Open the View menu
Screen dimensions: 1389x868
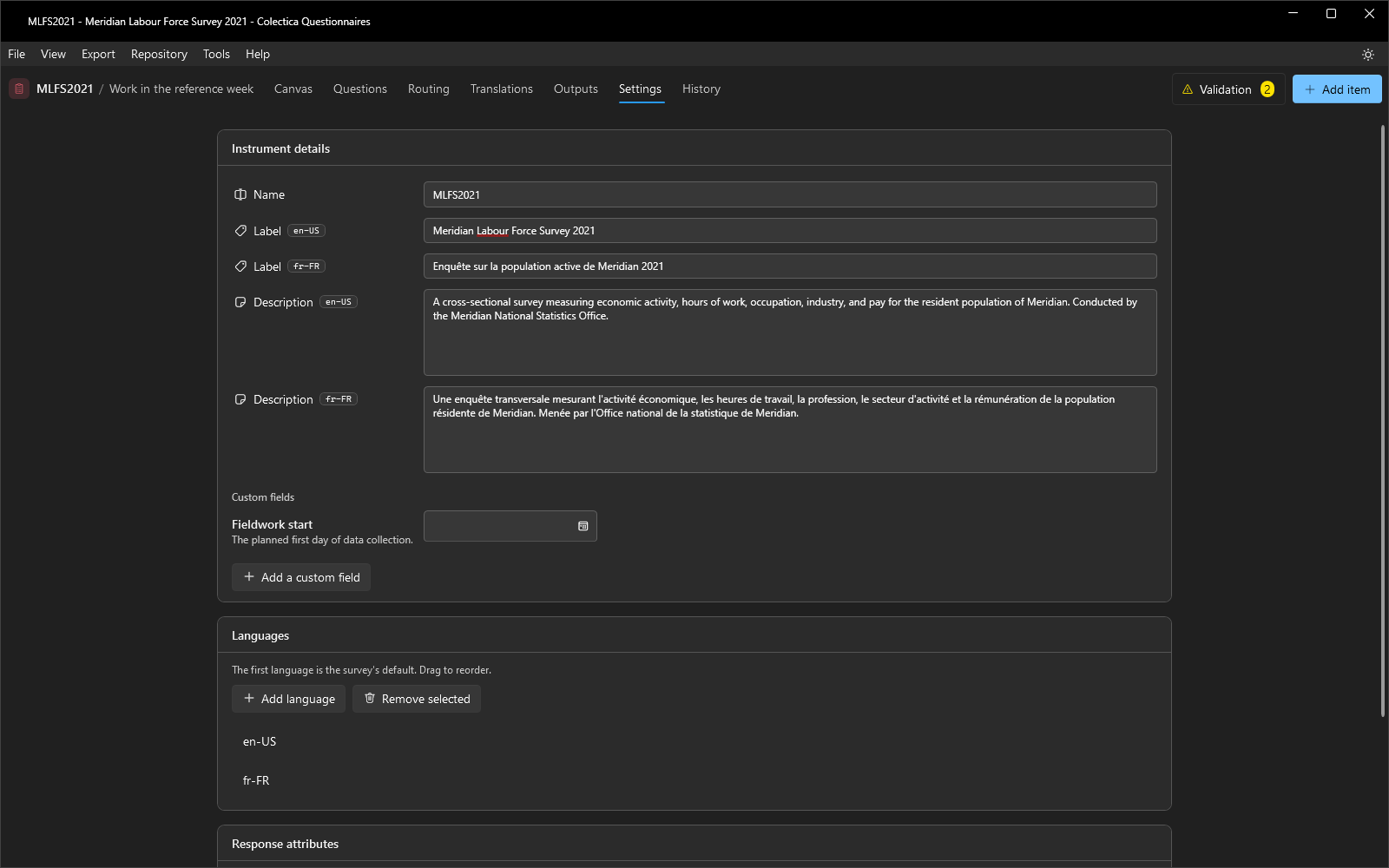coord(53,54)
